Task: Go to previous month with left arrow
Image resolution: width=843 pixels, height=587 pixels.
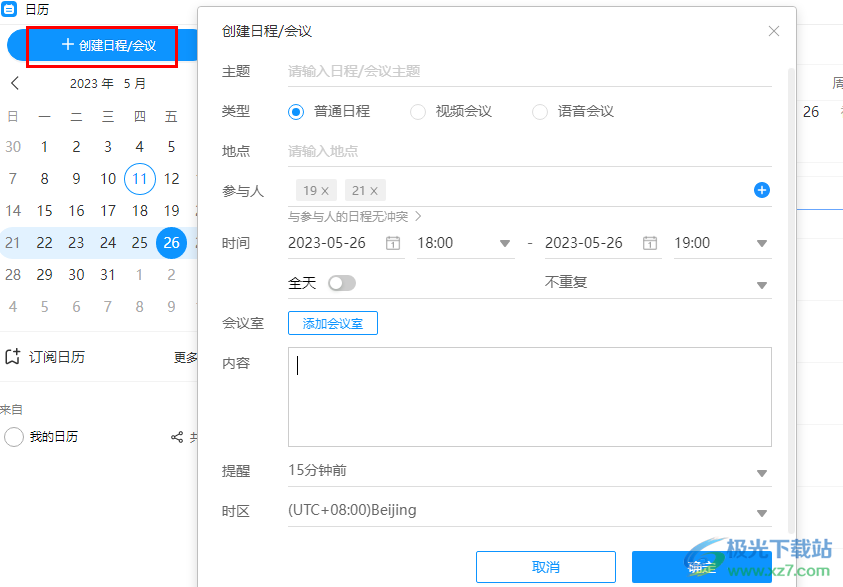Action: pos(15,83)
